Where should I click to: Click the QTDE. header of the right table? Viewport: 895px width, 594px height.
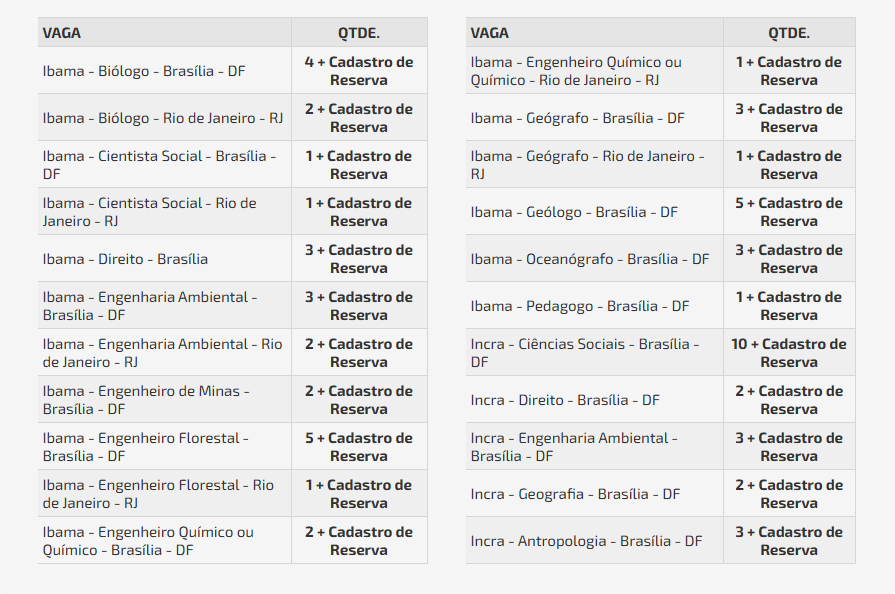789,32
